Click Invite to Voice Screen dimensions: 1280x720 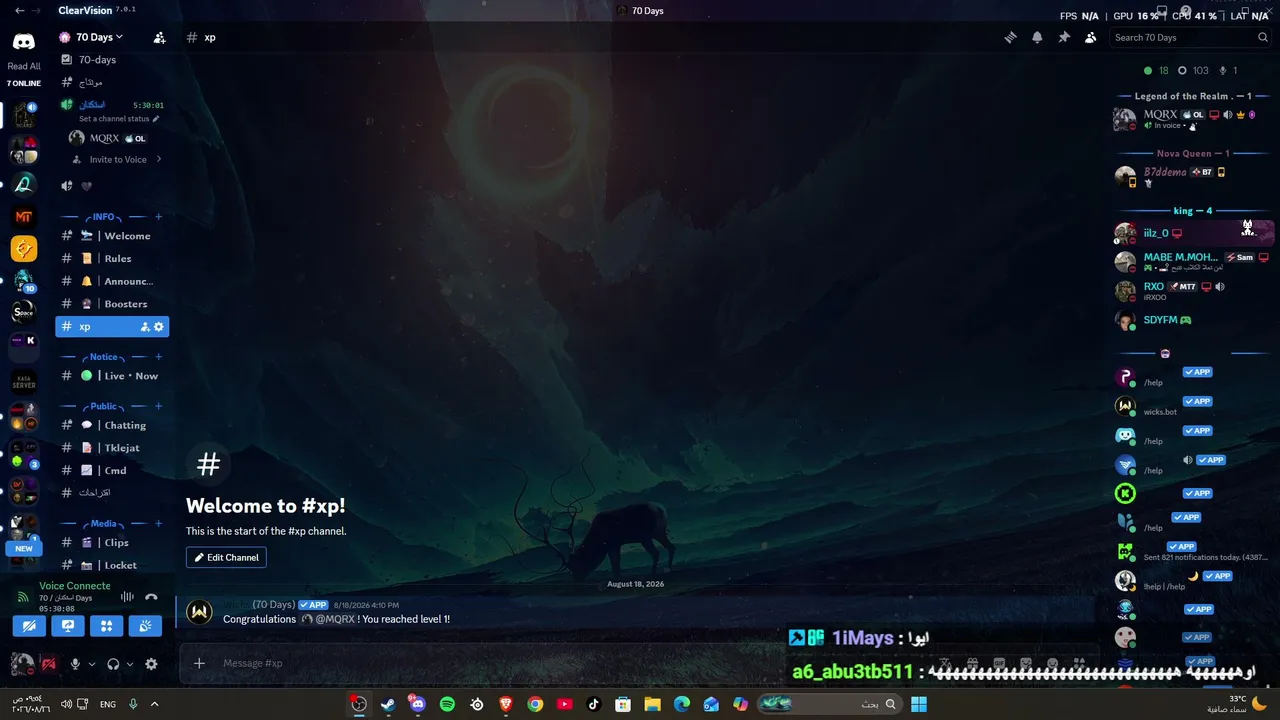(118, 160)
